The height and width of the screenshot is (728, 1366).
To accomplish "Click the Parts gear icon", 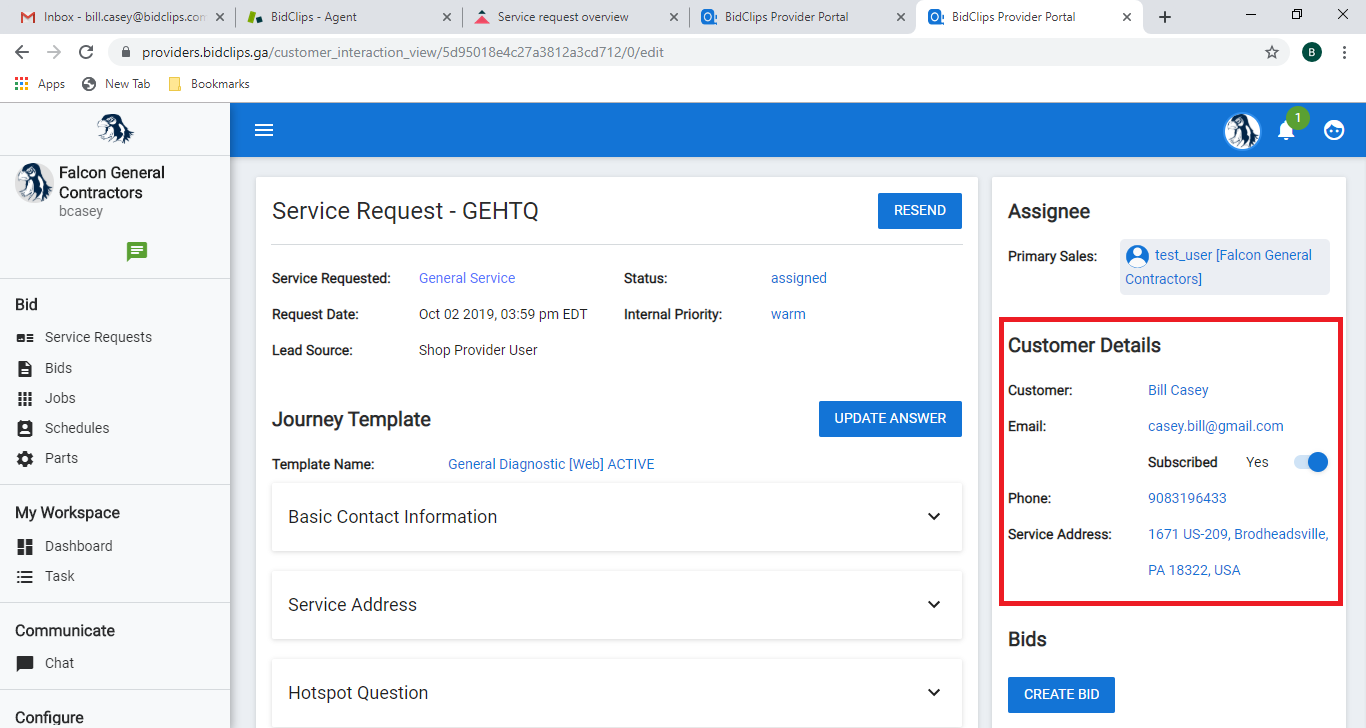I will 25,458.
